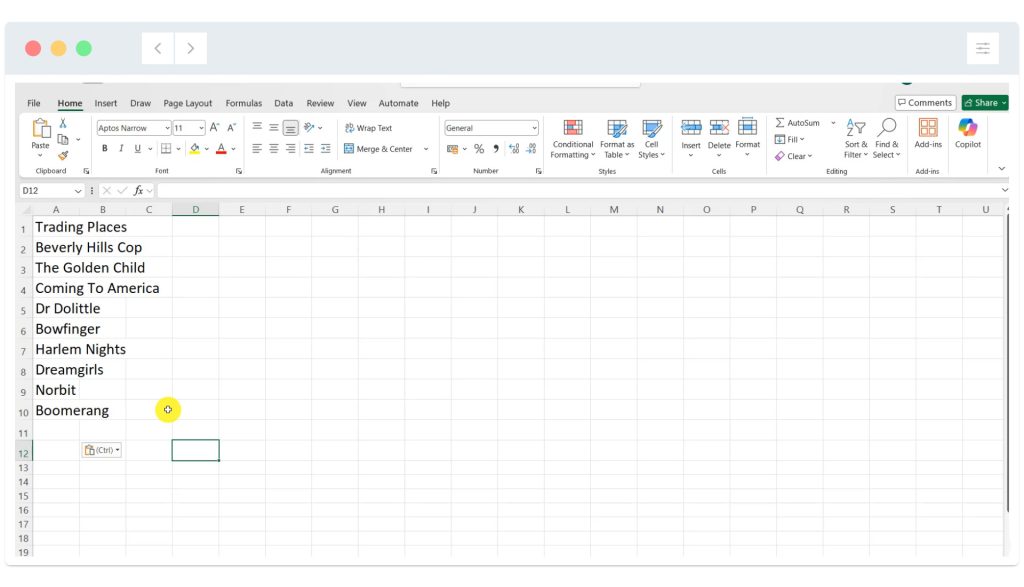Screen dimensions: 1024x587
Task: Open the Format cells menu
Action: click(x=748, y=138)
